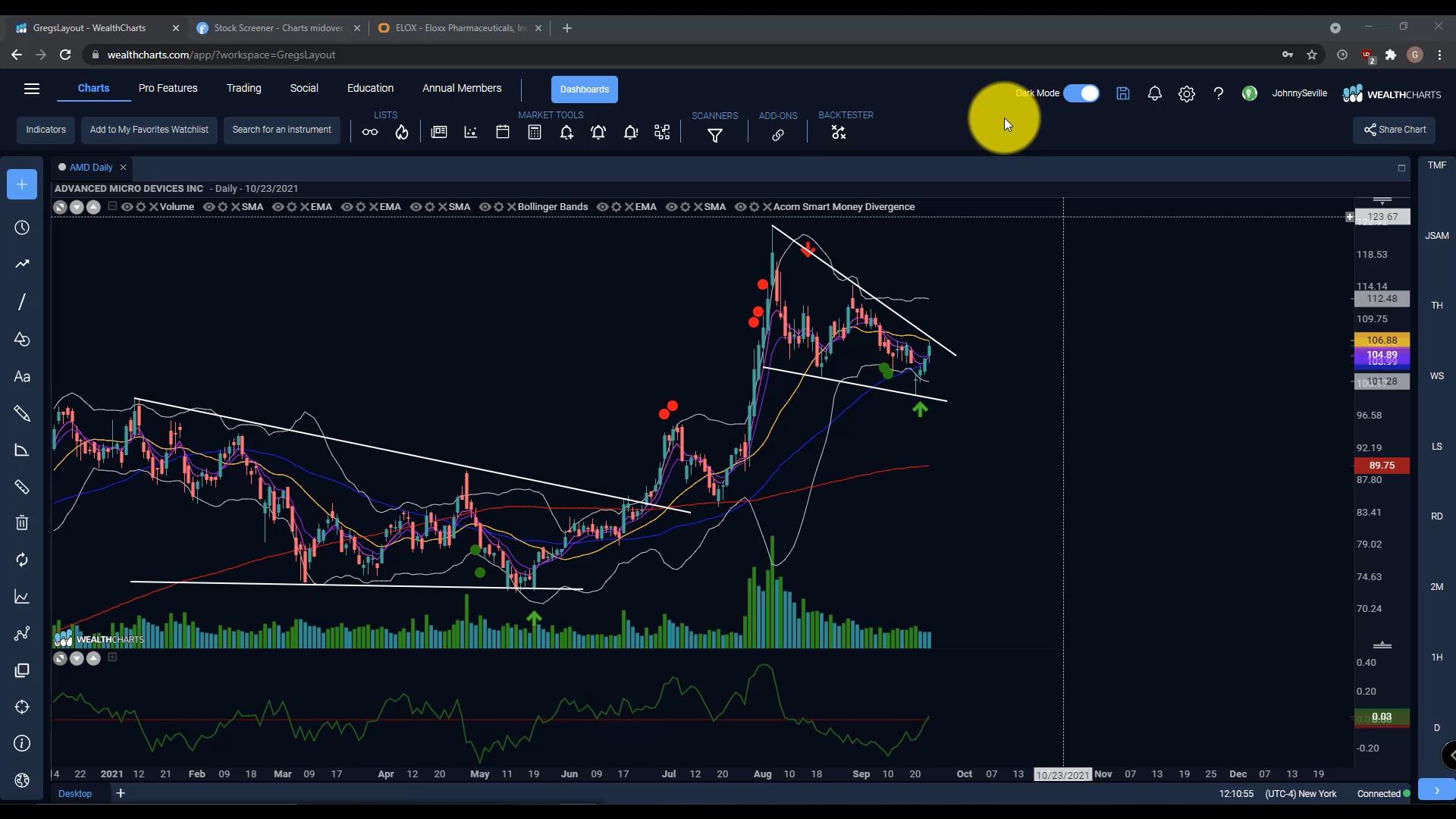Open the QR-style grid market tool icon
Screen dimensions: 1456x819
click(x=662, y=133)
